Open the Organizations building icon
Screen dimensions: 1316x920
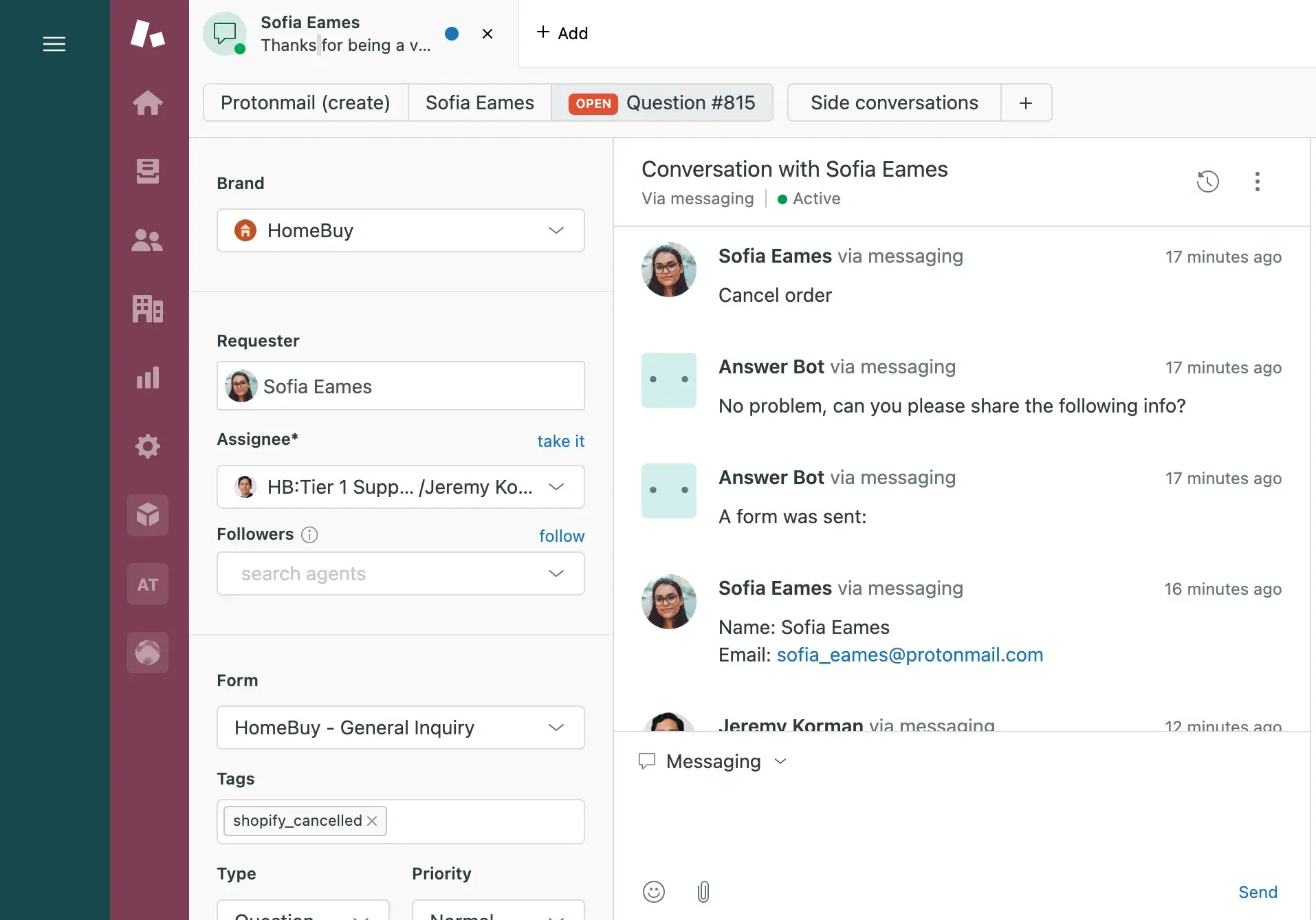148,309
